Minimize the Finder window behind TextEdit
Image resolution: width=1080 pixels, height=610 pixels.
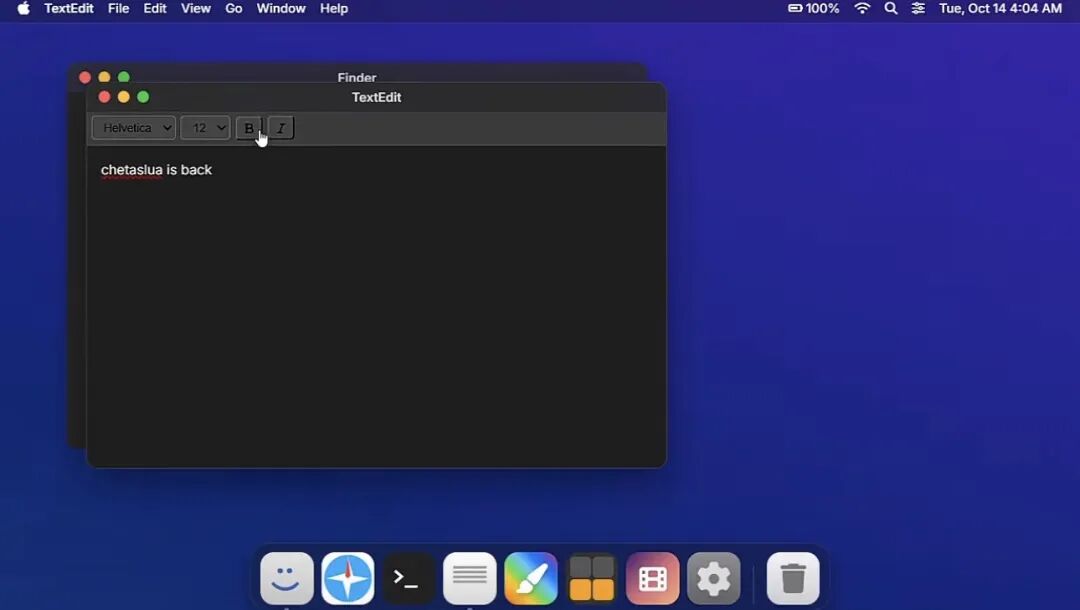tap(104, 77)
